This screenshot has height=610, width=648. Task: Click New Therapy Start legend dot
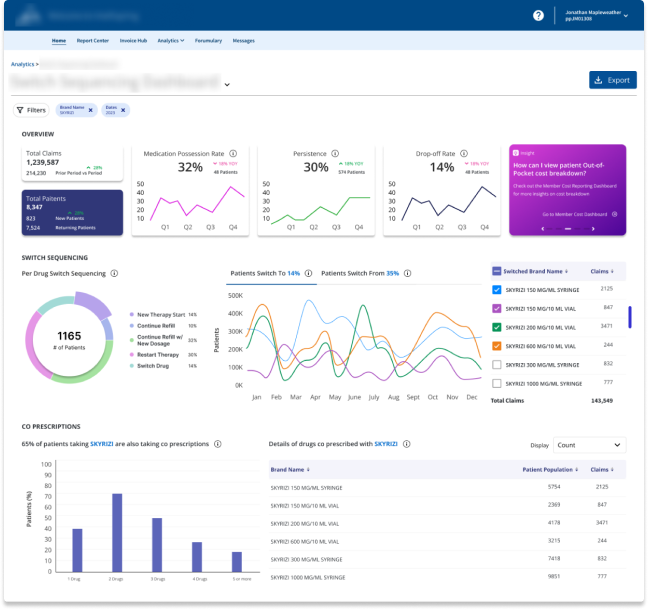click(x=132, y=315)
